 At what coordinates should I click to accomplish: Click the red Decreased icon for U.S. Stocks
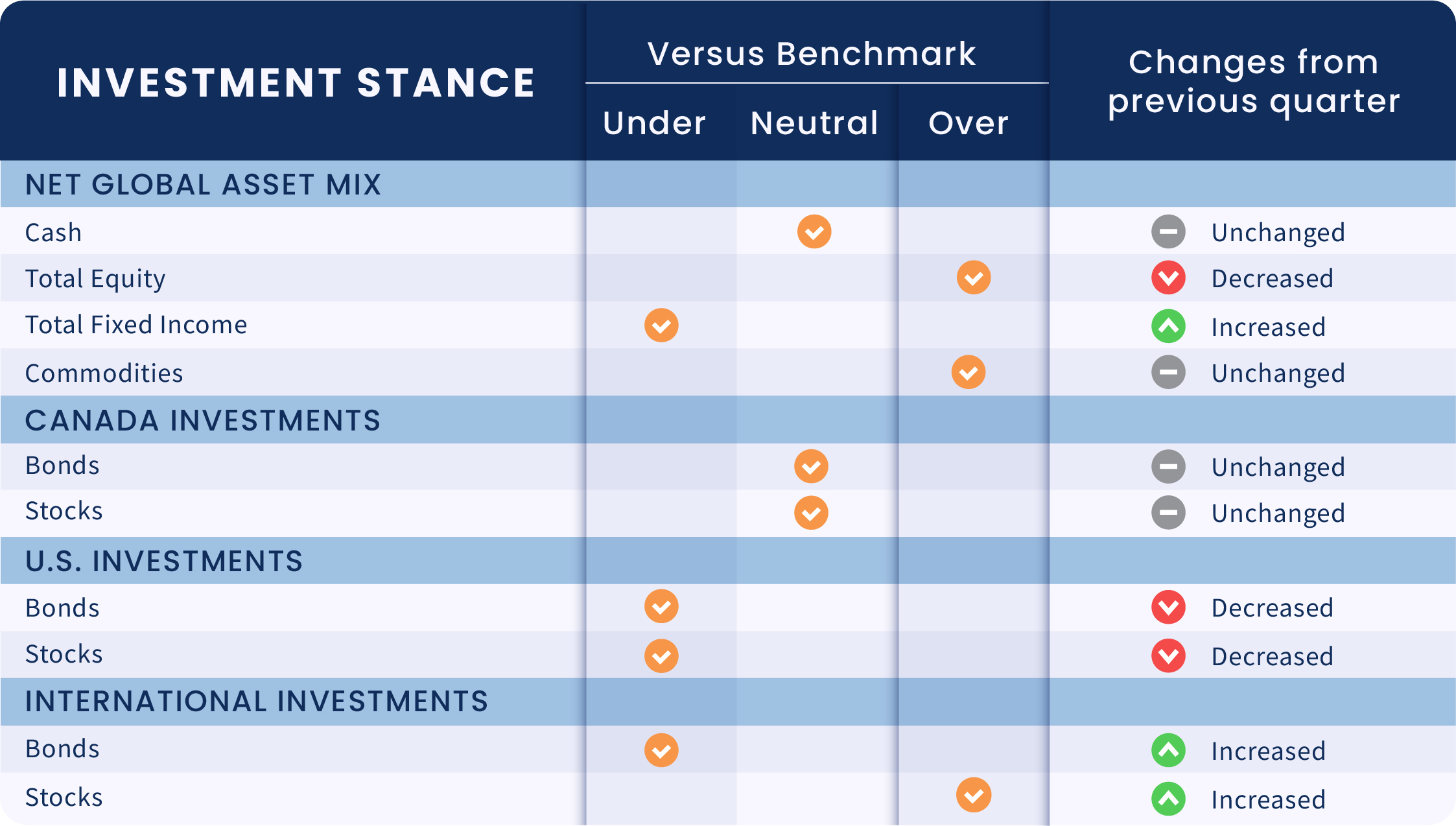tap(1168, 655)
